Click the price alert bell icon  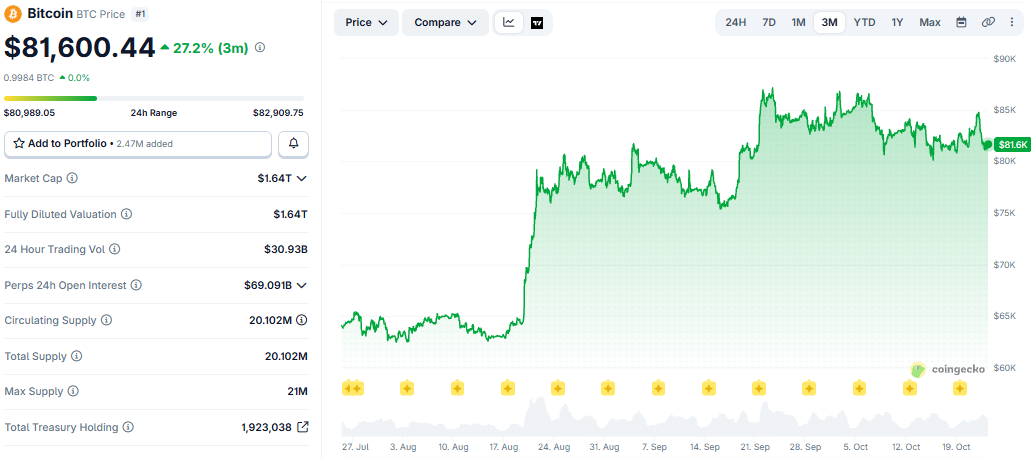click(293, 143)
